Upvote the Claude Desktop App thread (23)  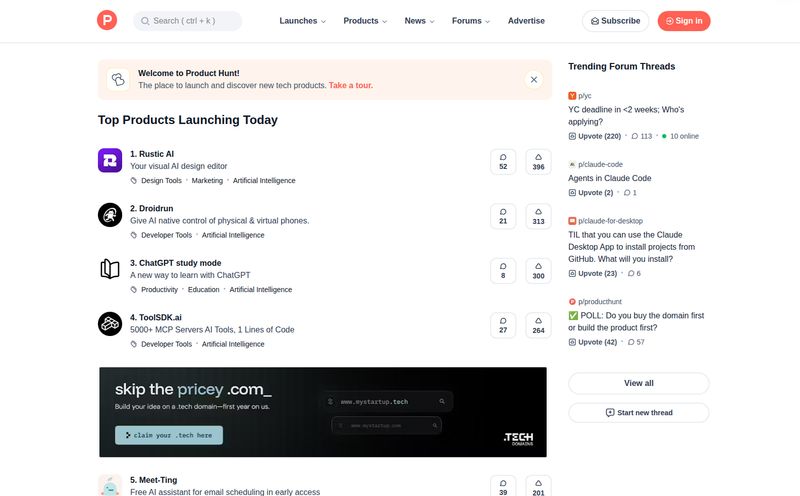click(x=593, y=274)
